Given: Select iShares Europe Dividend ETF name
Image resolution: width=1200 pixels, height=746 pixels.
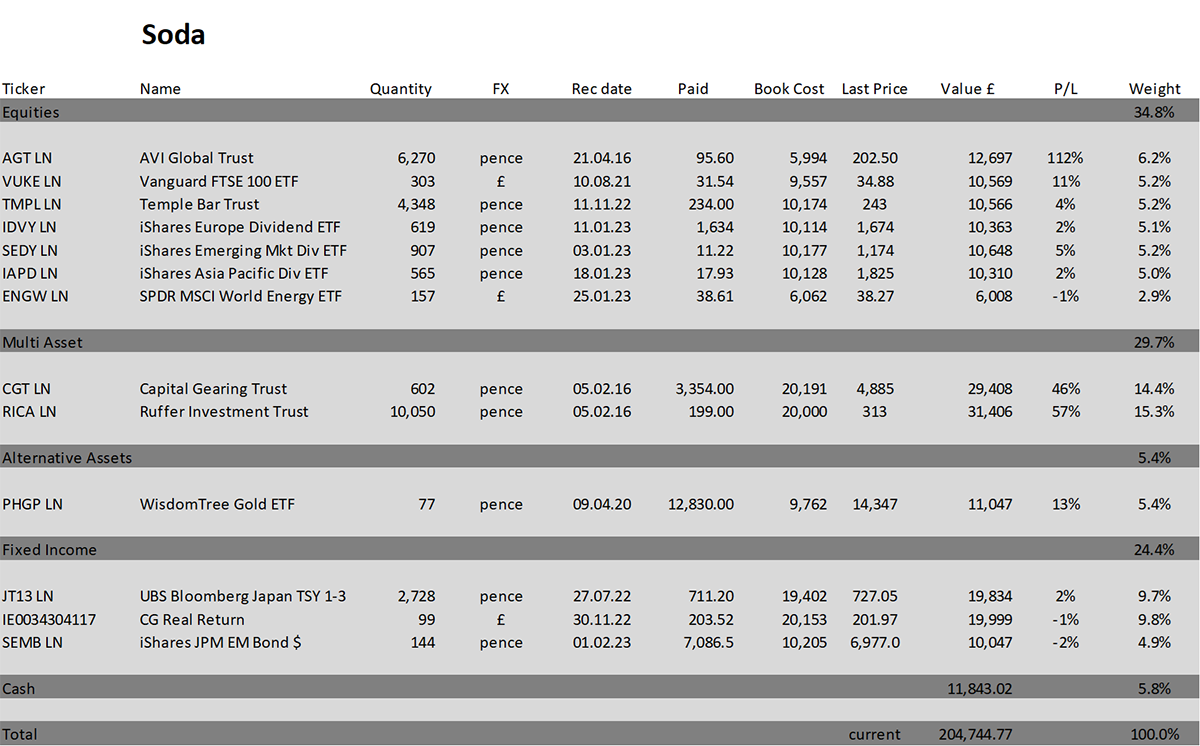Looking at the screenshot, I should tap(240, 227).
